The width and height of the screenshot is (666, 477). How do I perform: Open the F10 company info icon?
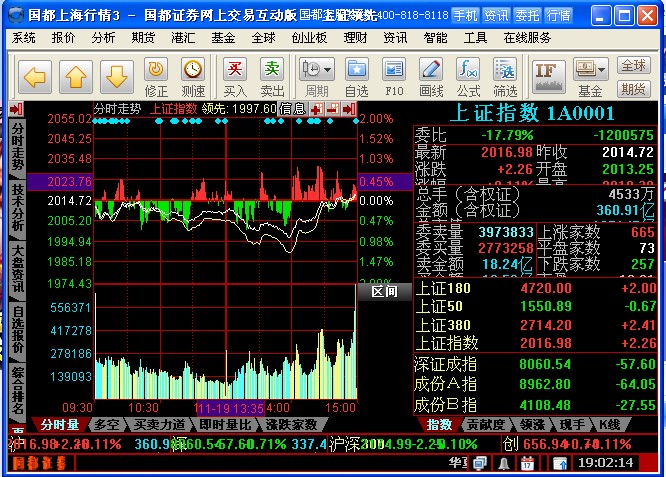tap(394, 69)
